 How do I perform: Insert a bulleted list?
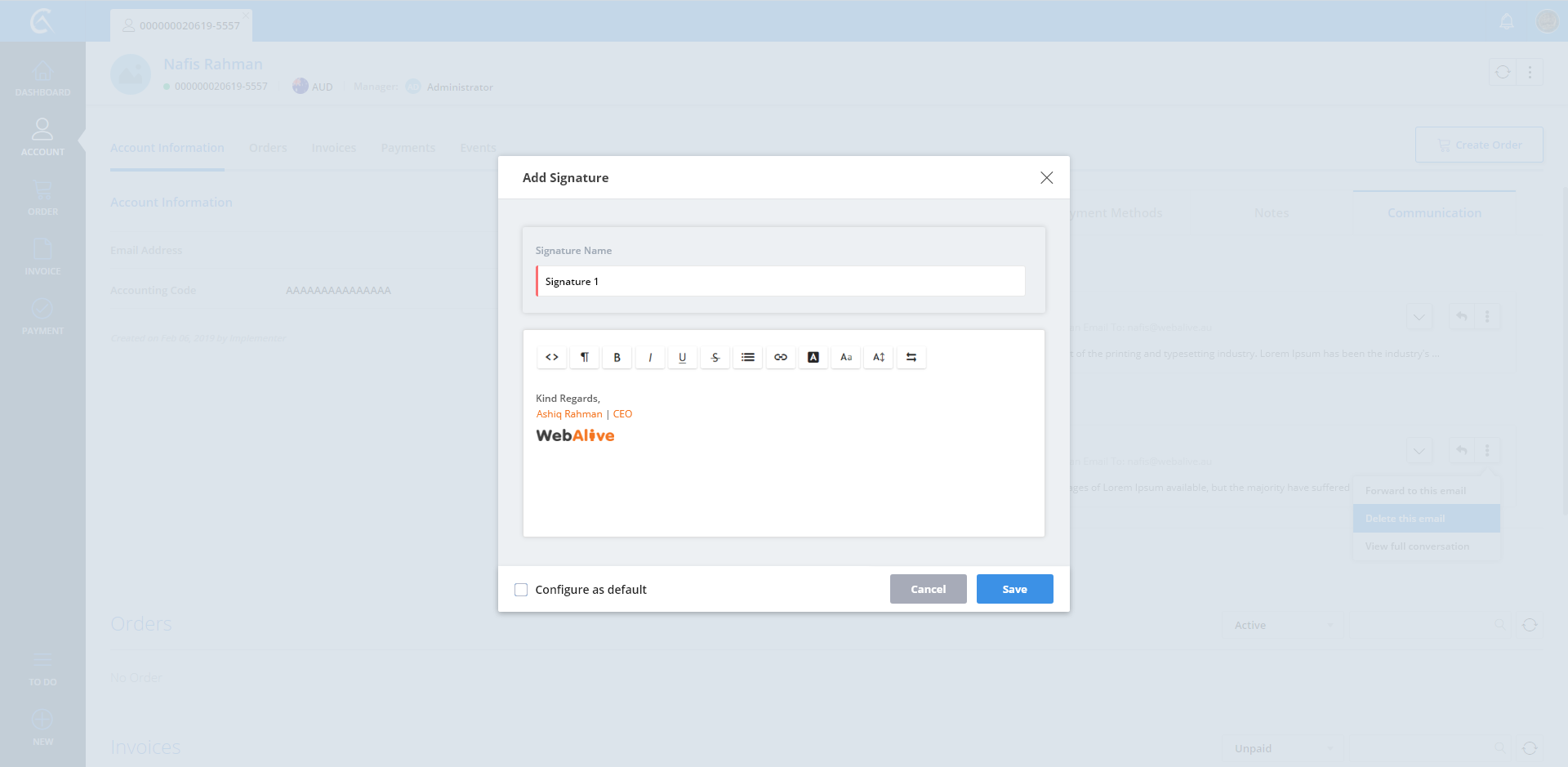748,357
